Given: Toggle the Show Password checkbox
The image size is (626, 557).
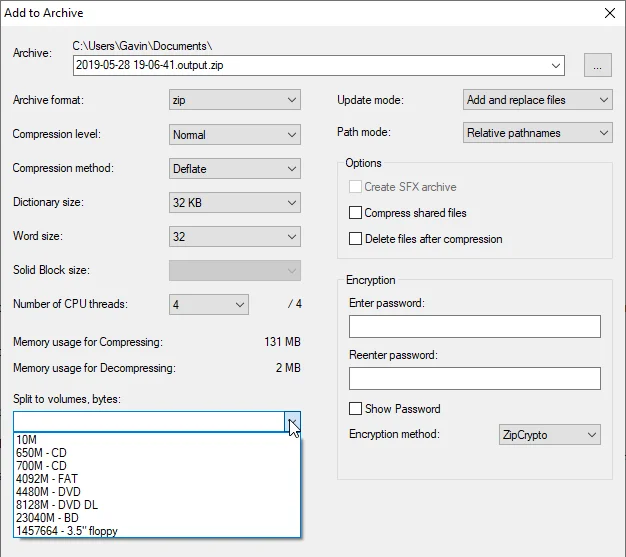Looking at the screenshot, I should tap(355, 409).
